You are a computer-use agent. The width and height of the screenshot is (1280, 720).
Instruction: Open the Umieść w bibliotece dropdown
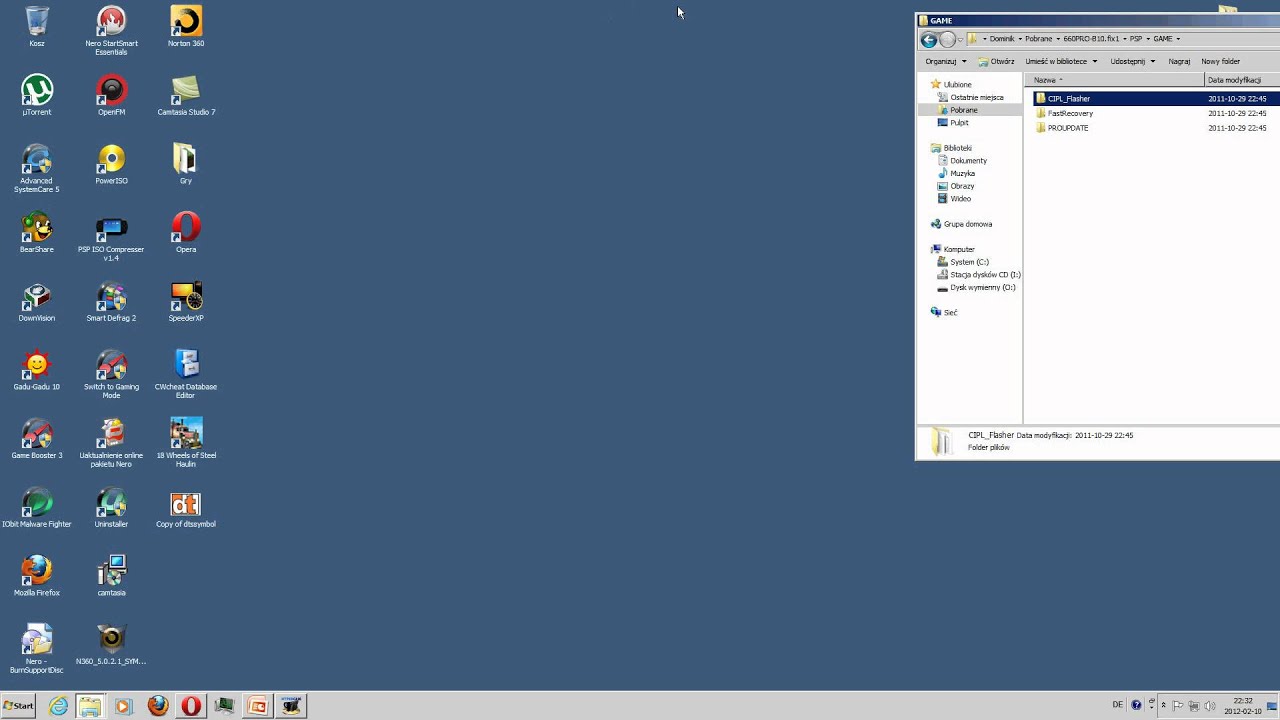(x=1060, y=62)
